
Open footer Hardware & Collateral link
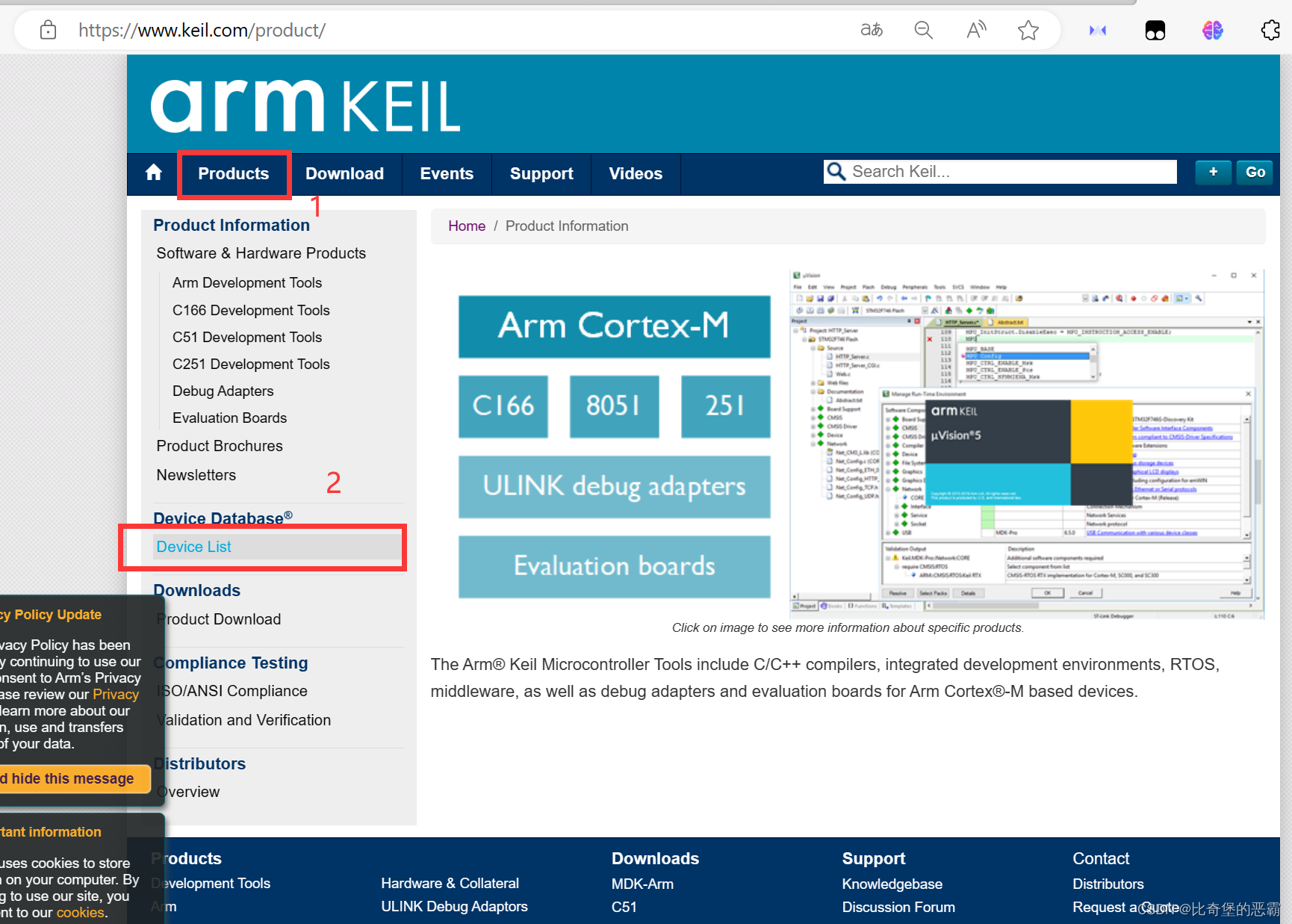point(450,883)
